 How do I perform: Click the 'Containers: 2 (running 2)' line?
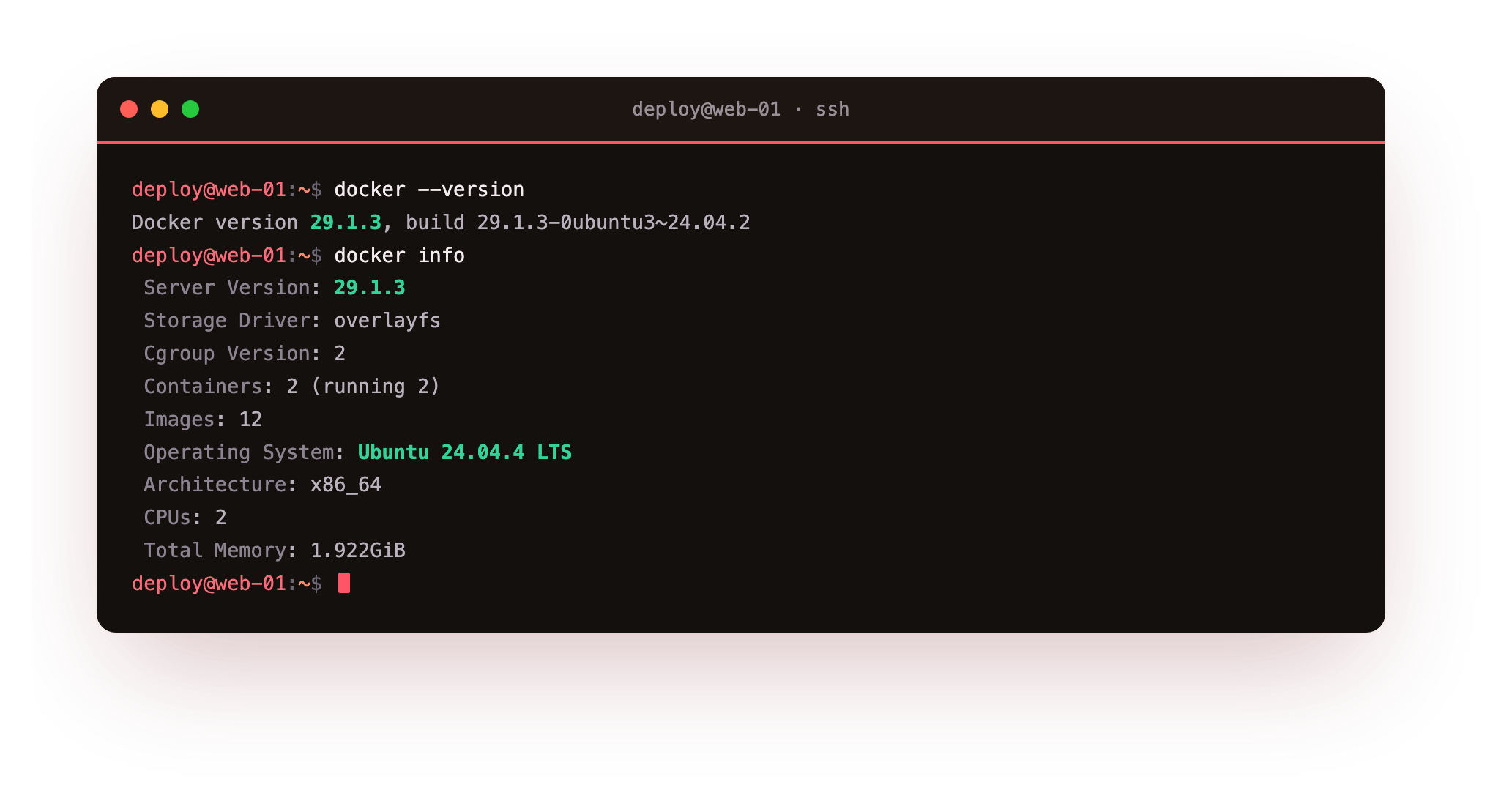[292, 387]
